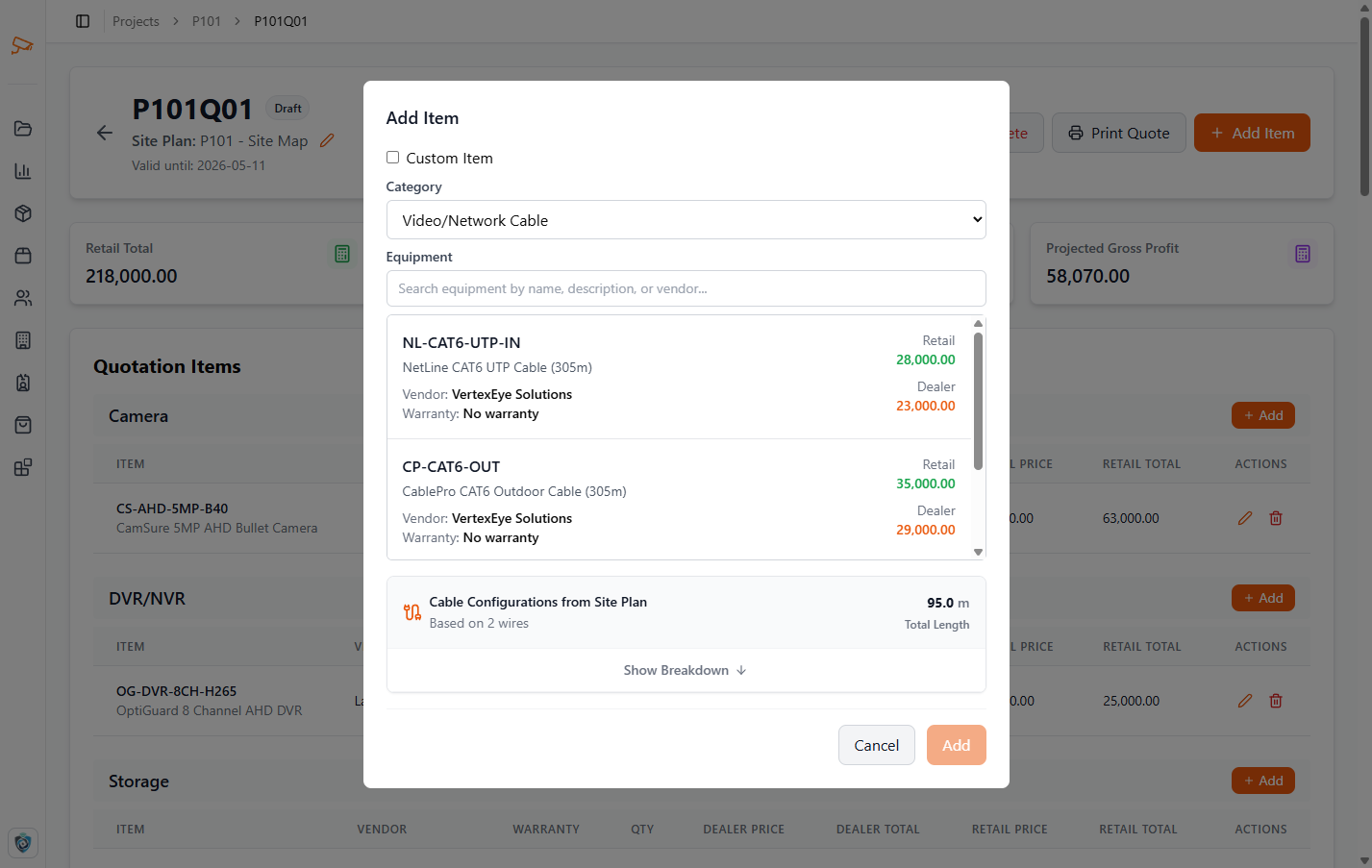Expand Show Breakdown for cable configurations
The width and height of the screenshot is (1372, 868).
pos(686,670)
